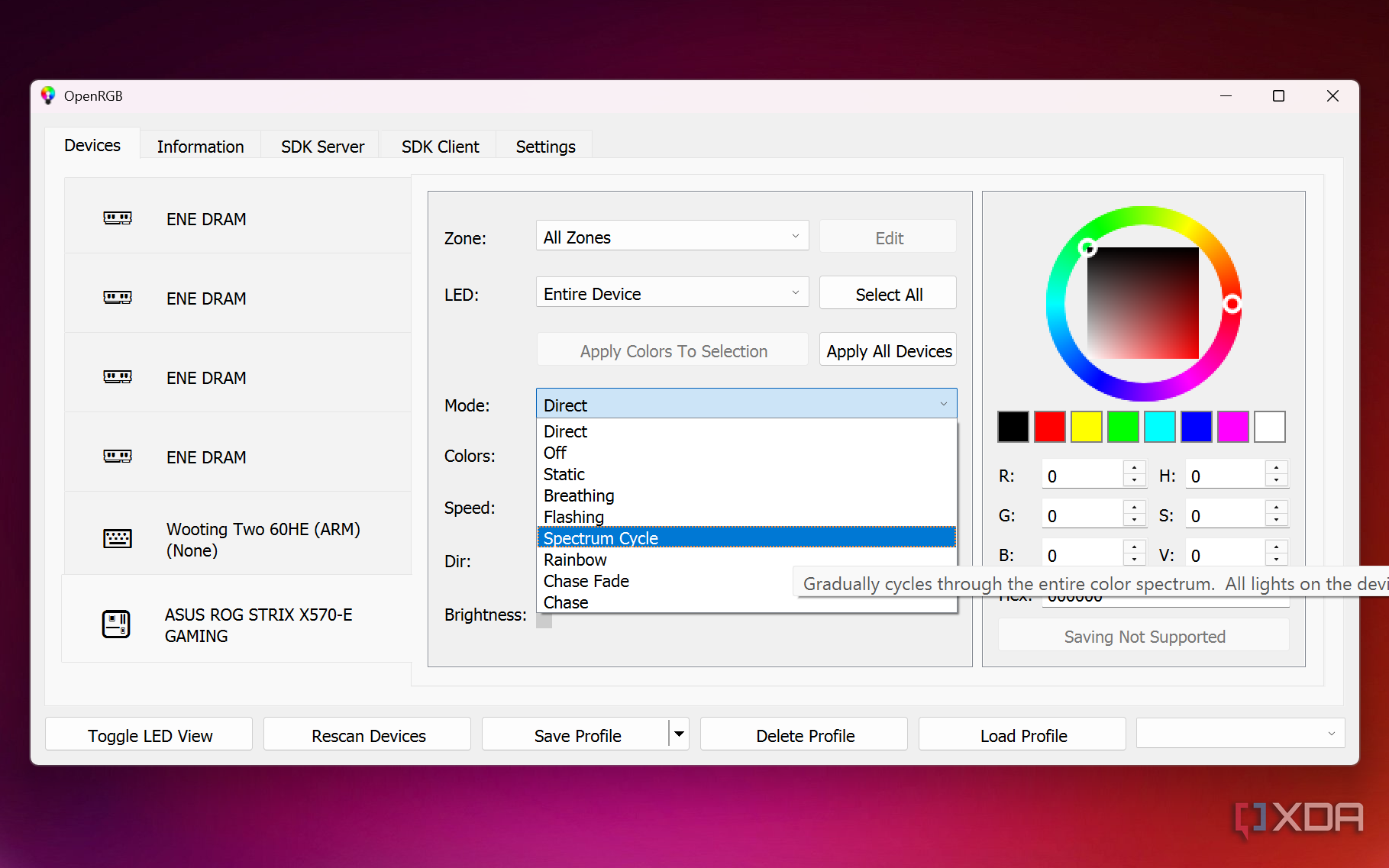
Task: Select Breathing mode in dropdown list
Action: pyautogui.click(x=579, y=495)
